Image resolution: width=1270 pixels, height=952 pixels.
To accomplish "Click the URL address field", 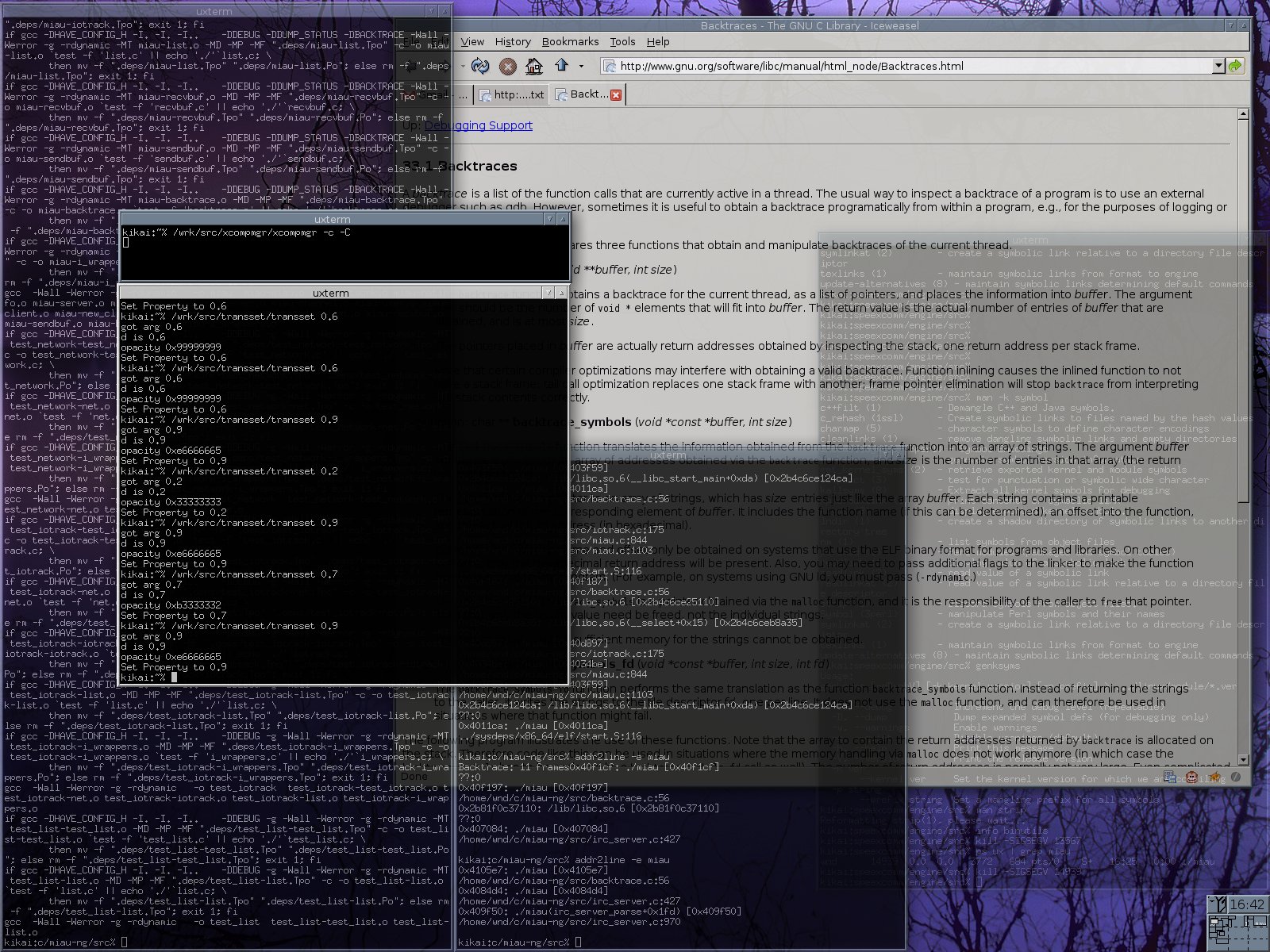I will (913, 66).
